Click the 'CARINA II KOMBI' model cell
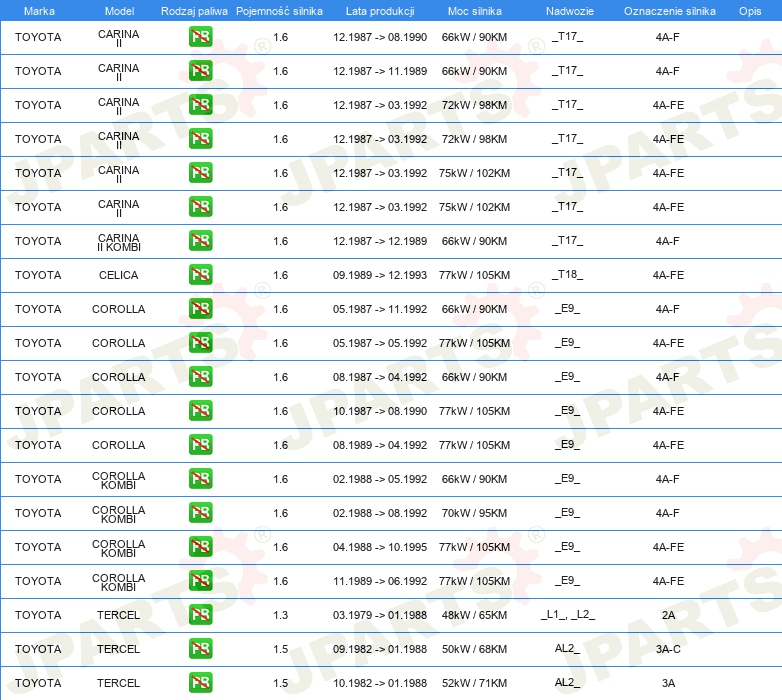Viewport: 782px width, 700px height. (119, 242)
